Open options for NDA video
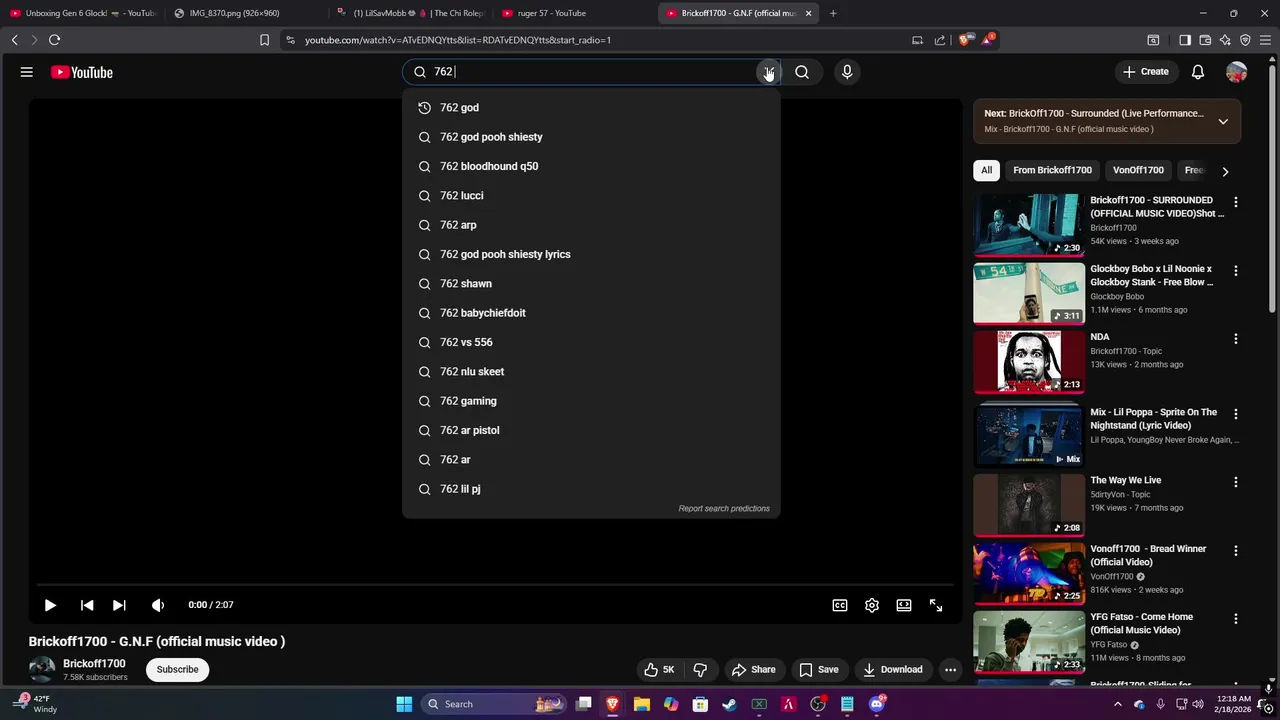 click(1236, 339)
